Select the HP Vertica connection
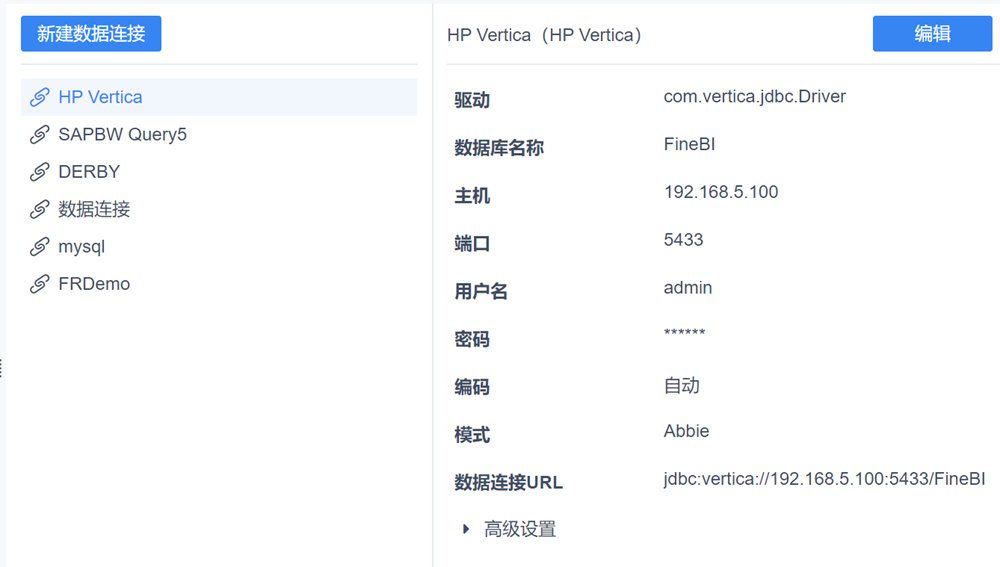Screen dimensions: 1000x567 coord(100,97)
